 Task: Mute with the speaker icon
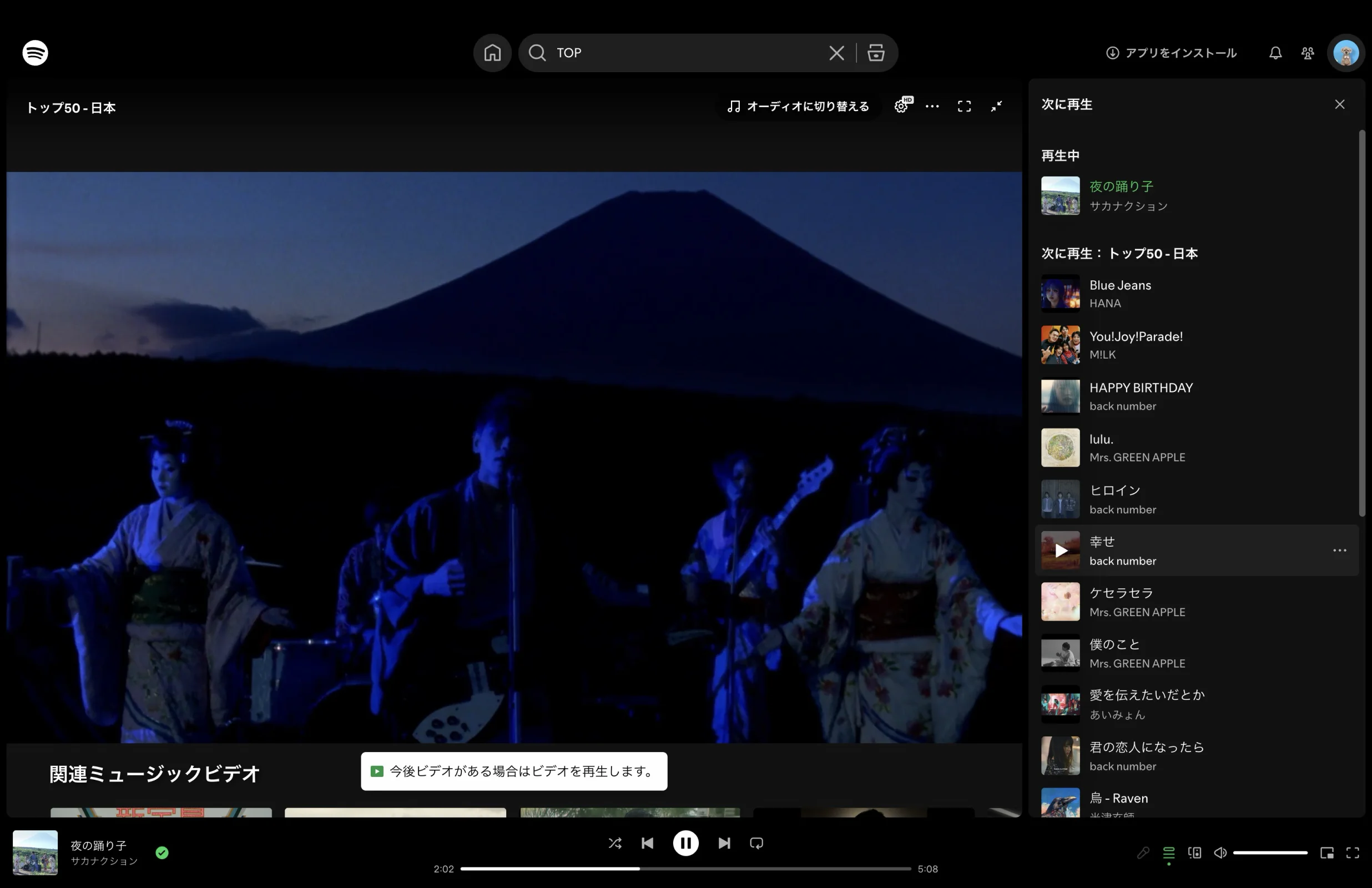coord(1220,852)
